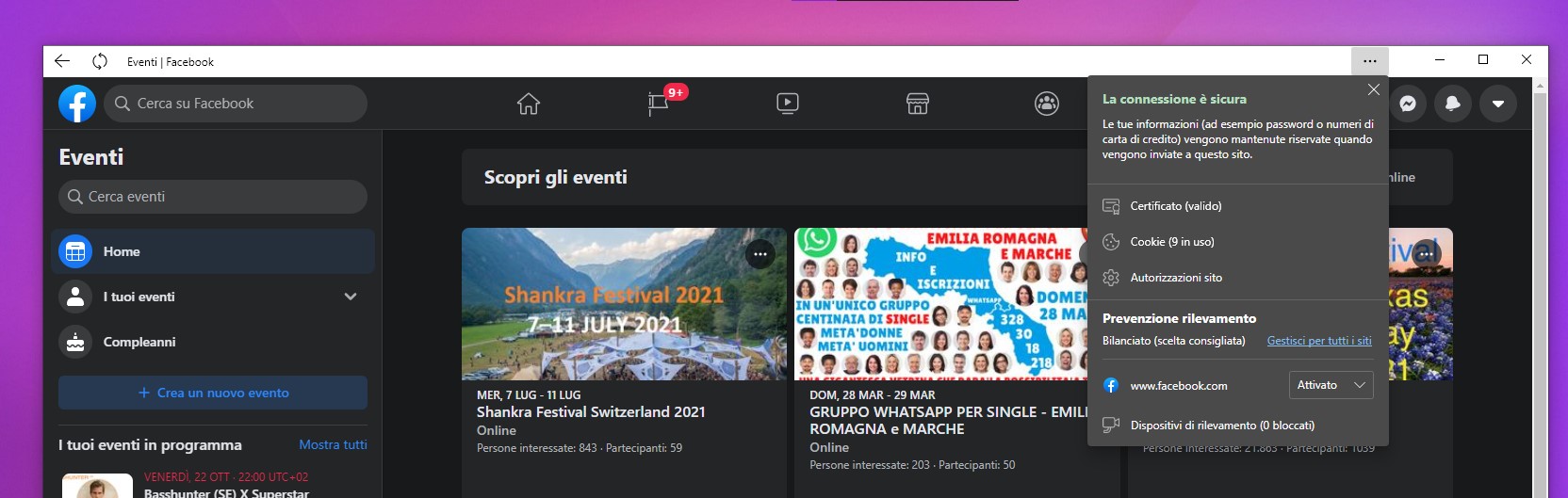Click the Cerca eventi search field
Viewport: 1568px width, 498px height.
coord(213,197)
